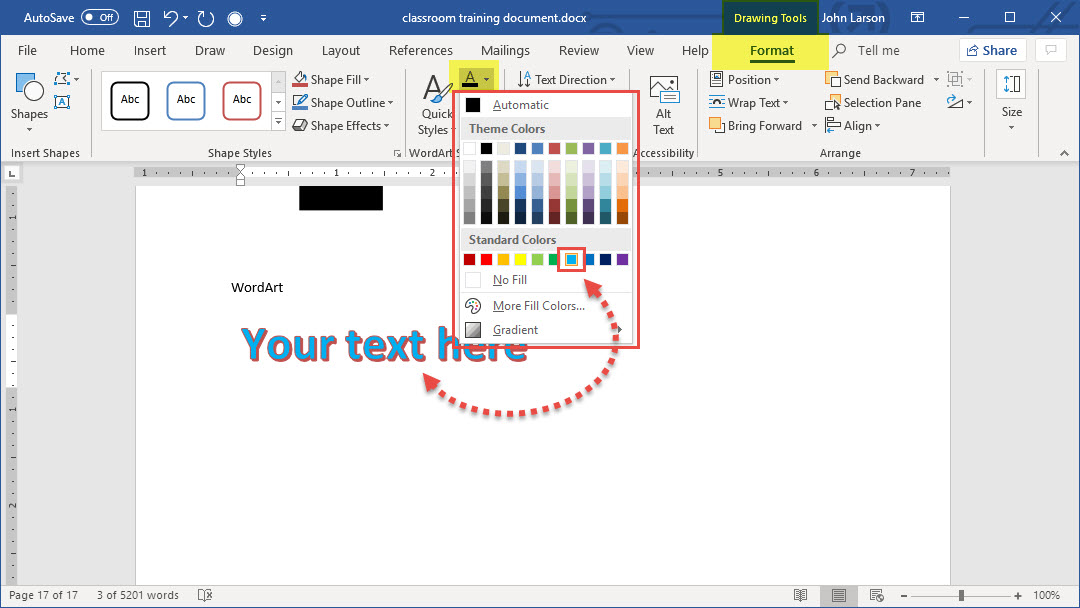Image resolution: width=1080 pixels, height=608 pixels.
Task: Choose the Automatic color option
Action: [x=520, y=105]
